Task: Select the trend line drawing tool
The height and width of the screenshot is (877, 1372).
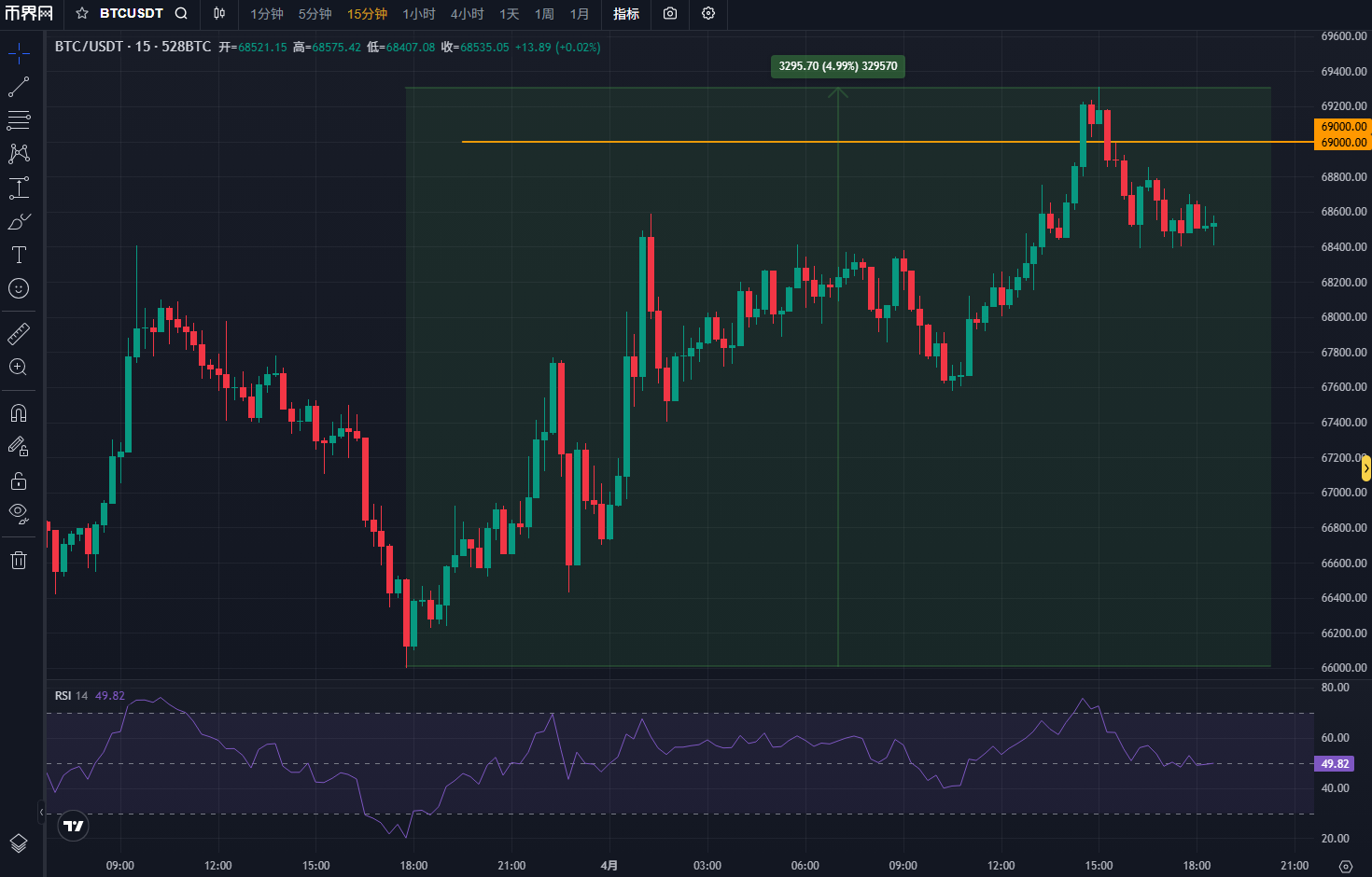Action: (19, 87)
